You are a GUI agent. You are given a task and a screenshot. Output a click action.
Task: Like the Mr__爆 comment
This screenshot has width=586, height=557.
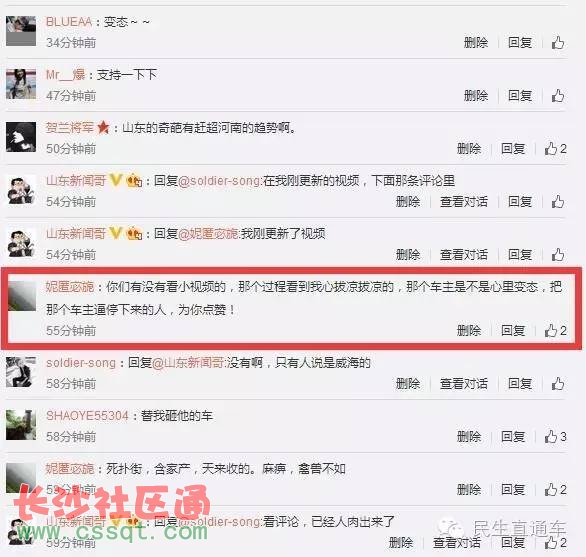pos(558,96)
